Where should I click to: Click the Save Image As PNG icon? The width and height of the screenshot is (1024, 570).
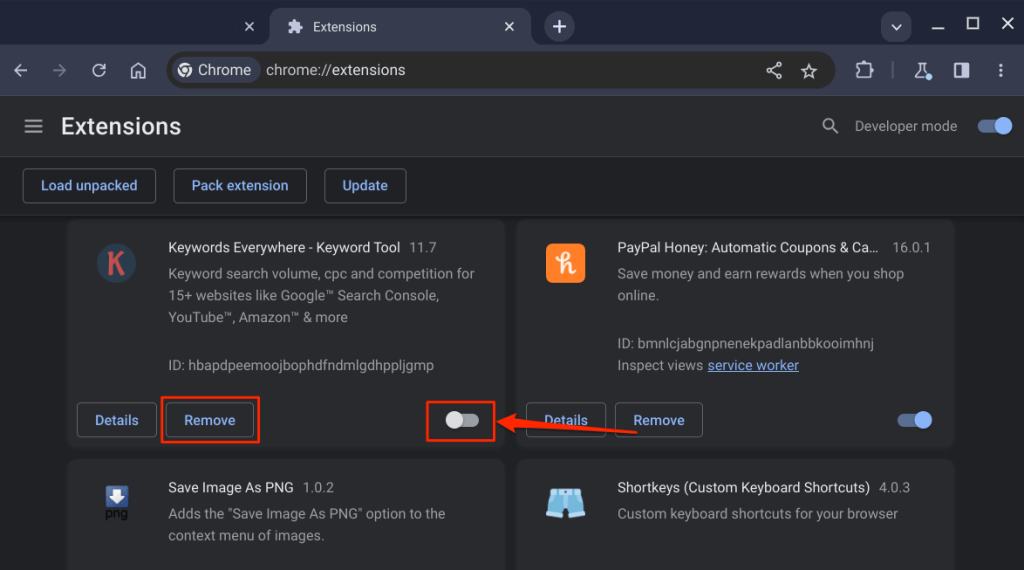(x=117, y=502)
